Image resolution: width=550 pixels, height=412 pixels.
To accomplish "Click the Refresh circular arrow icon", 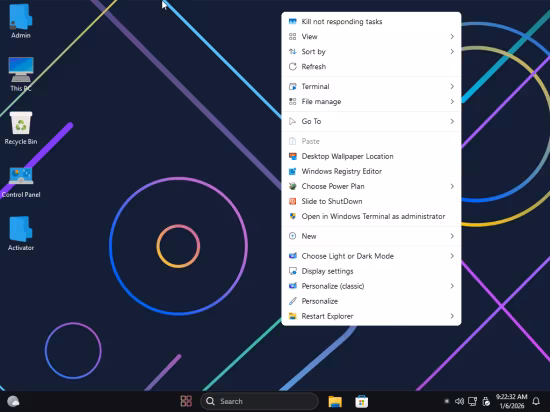I will pos(293,67).
